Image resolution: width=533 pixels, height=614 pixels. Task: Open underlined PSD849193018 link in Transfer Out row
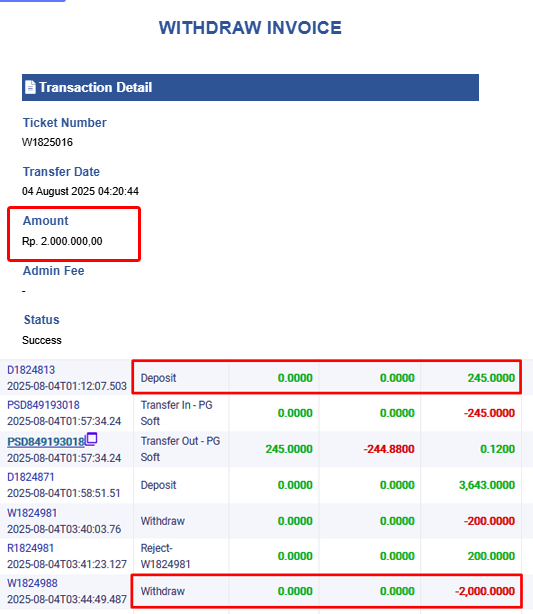point(46,442)
